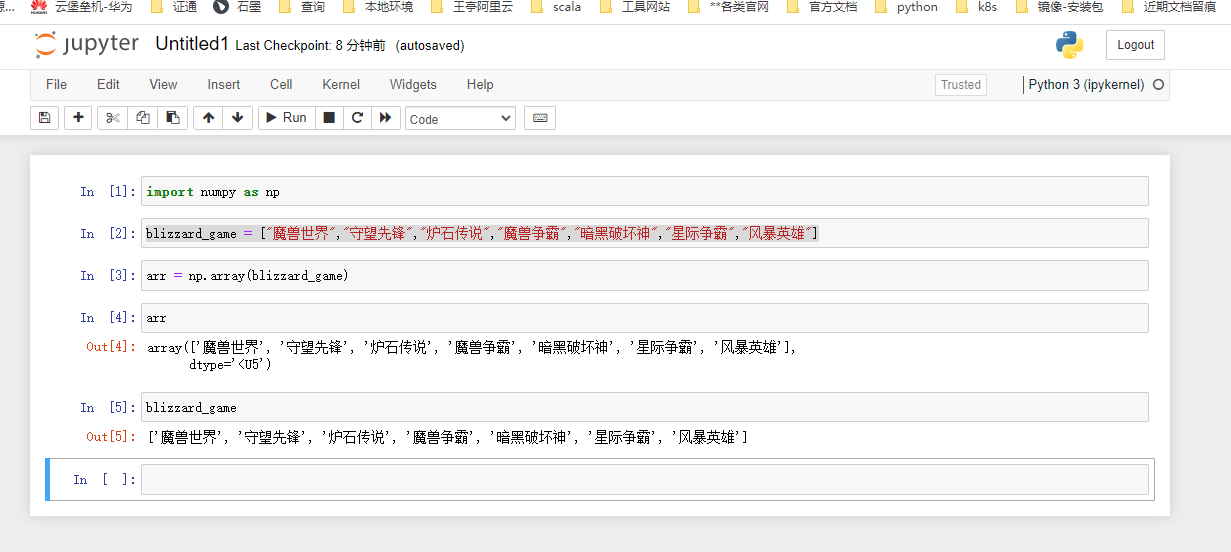Viewport: 1231px width, 552px height.
Task: Open the Kernel menu
Action: click(341, 85)
